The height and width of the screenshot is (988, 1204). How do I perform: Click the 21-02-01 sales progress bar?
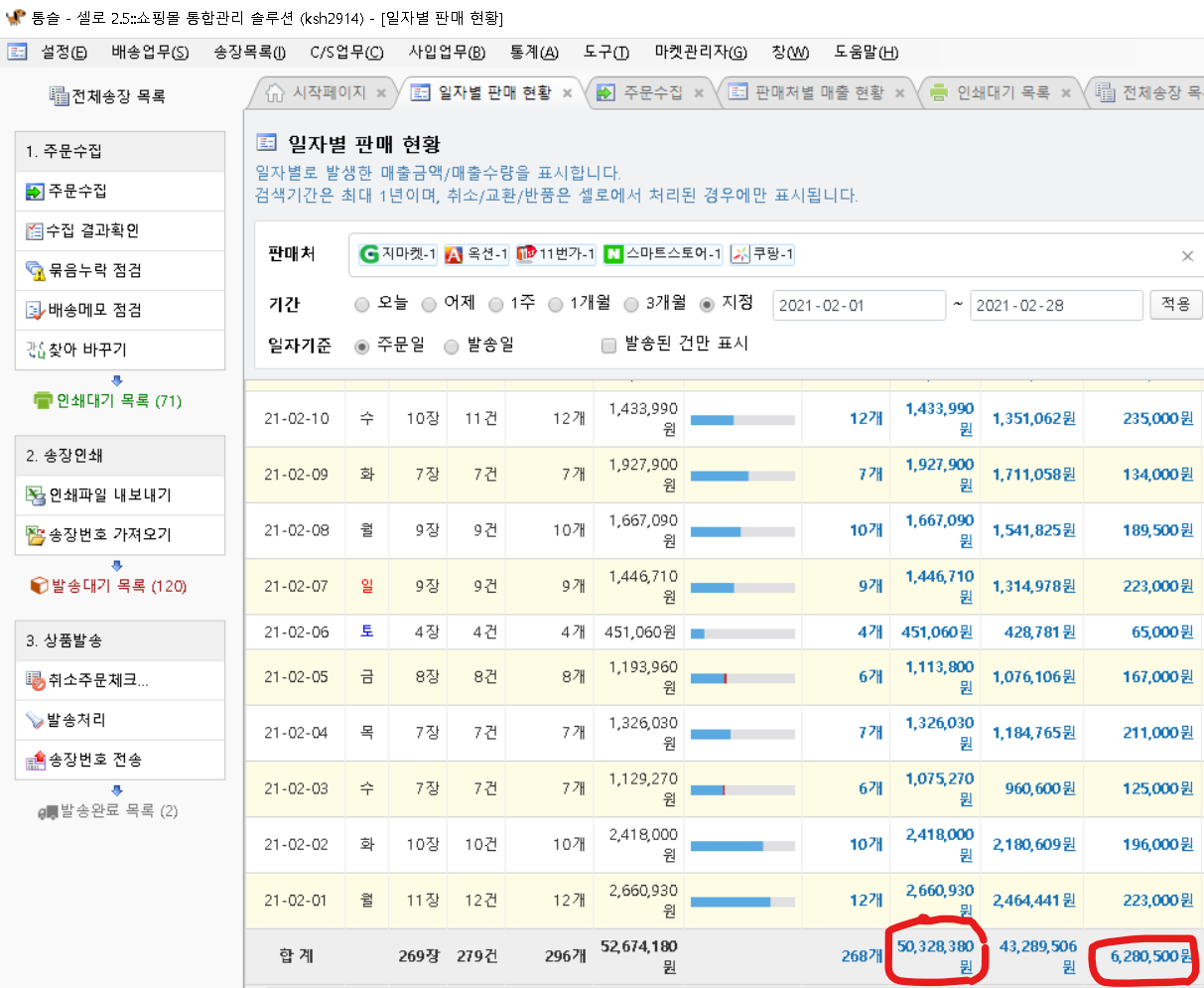[742, 902]
